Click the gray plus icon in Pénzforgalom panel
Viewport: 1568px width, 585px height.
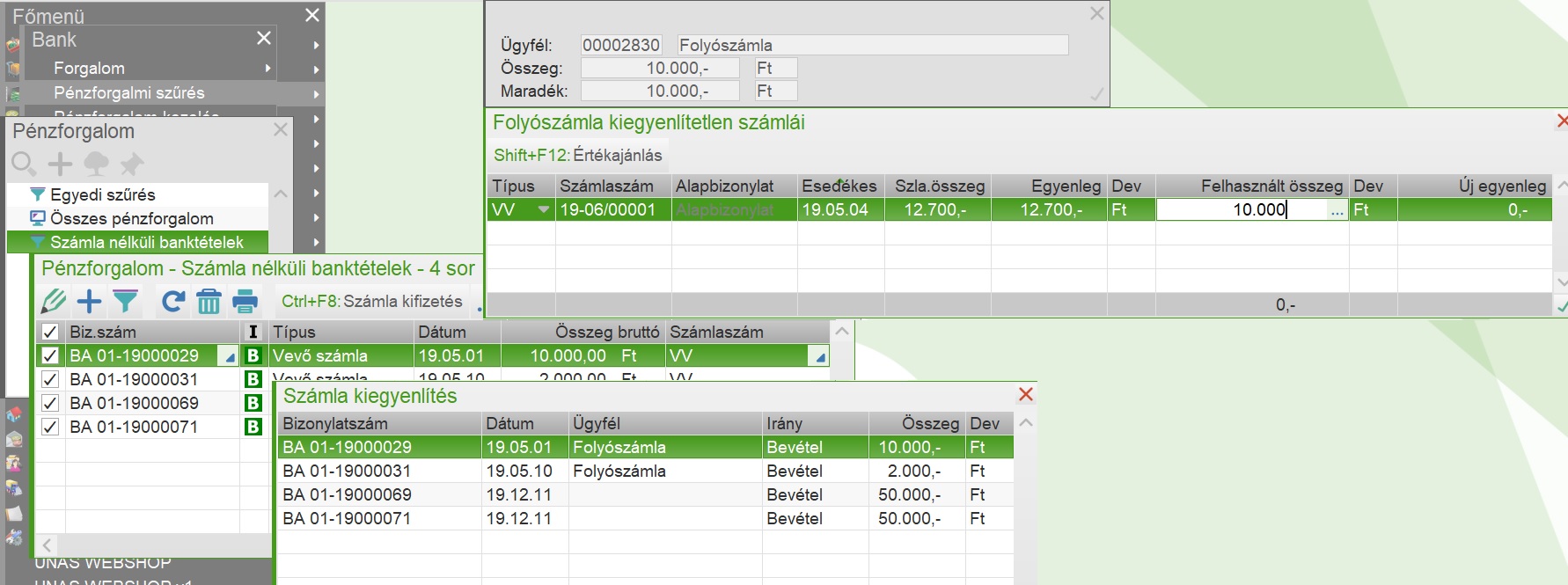point(60,164)
